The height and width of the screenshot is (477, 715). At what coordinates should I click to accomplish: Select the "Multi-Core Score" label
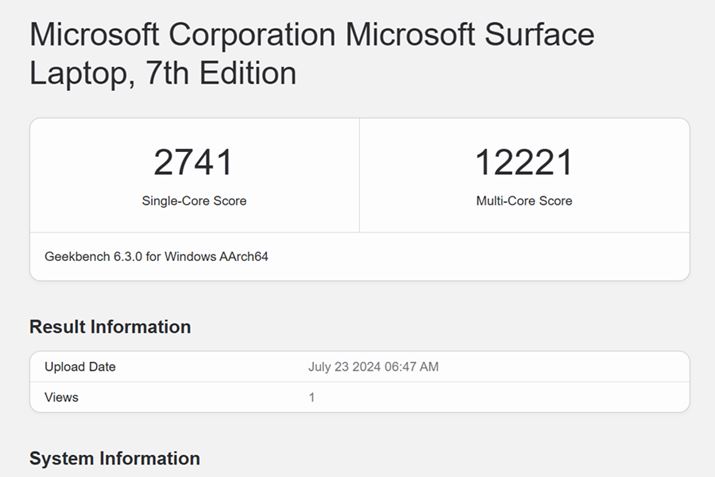click(x=524, y=201)
